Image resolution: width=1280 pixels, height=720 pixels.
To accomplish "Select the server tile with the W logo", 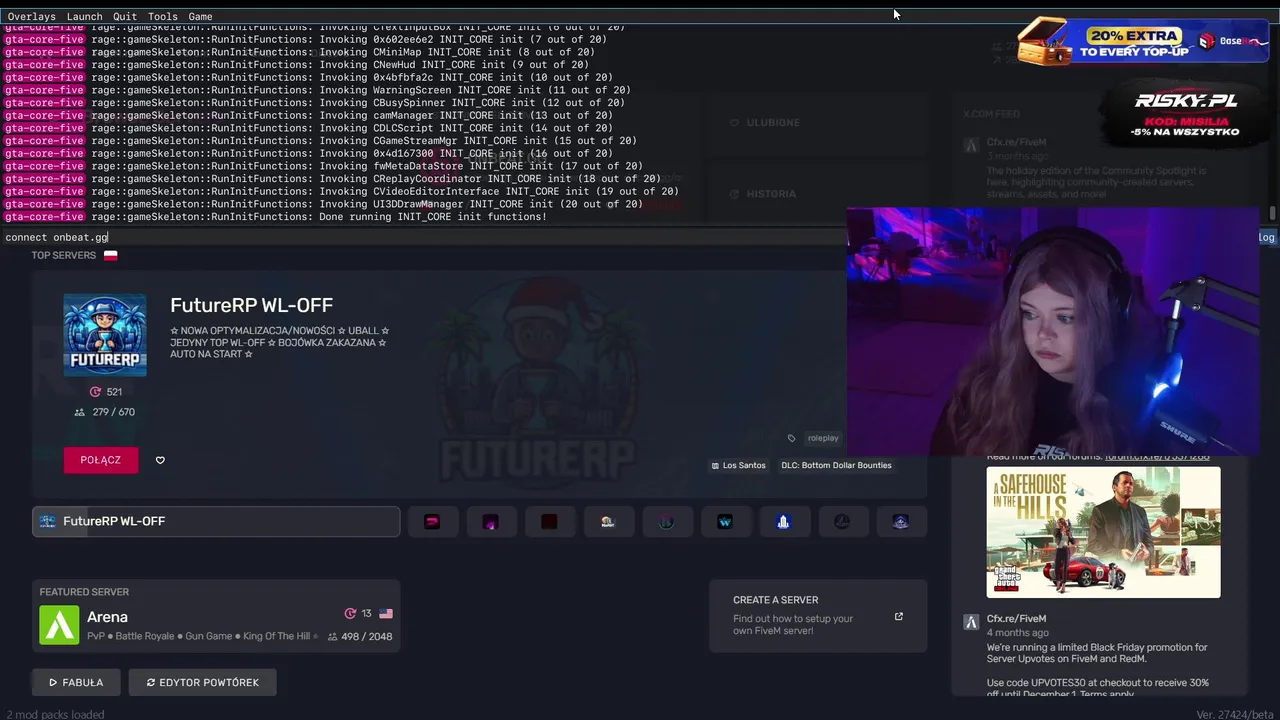I will [725, 521].
